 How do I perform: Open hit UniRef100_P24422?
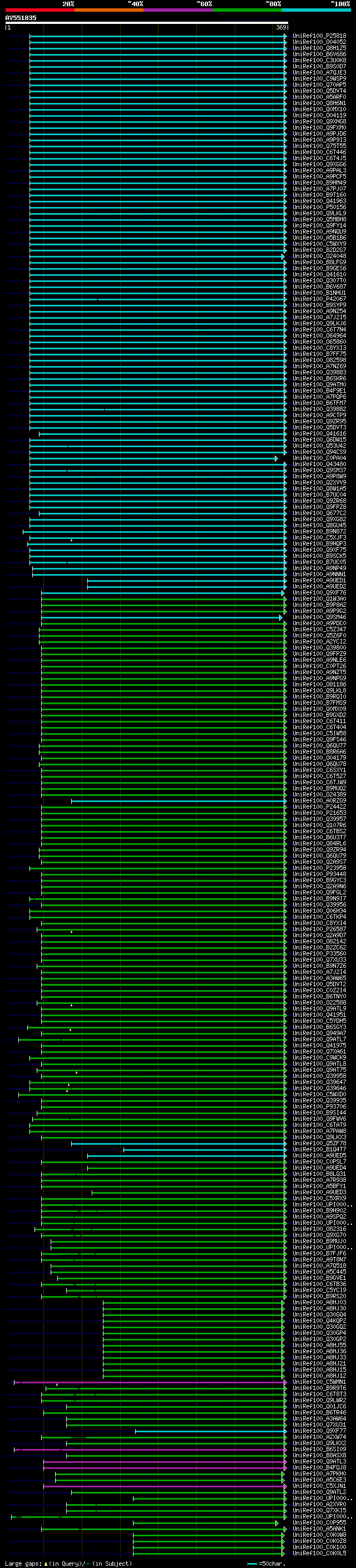pyautogui.click(x=319, y=807)
